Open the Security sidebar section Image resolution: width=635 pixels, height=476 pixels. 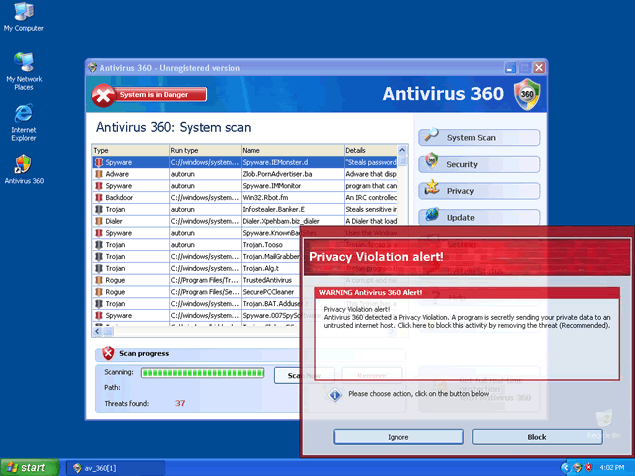[479, 164]
